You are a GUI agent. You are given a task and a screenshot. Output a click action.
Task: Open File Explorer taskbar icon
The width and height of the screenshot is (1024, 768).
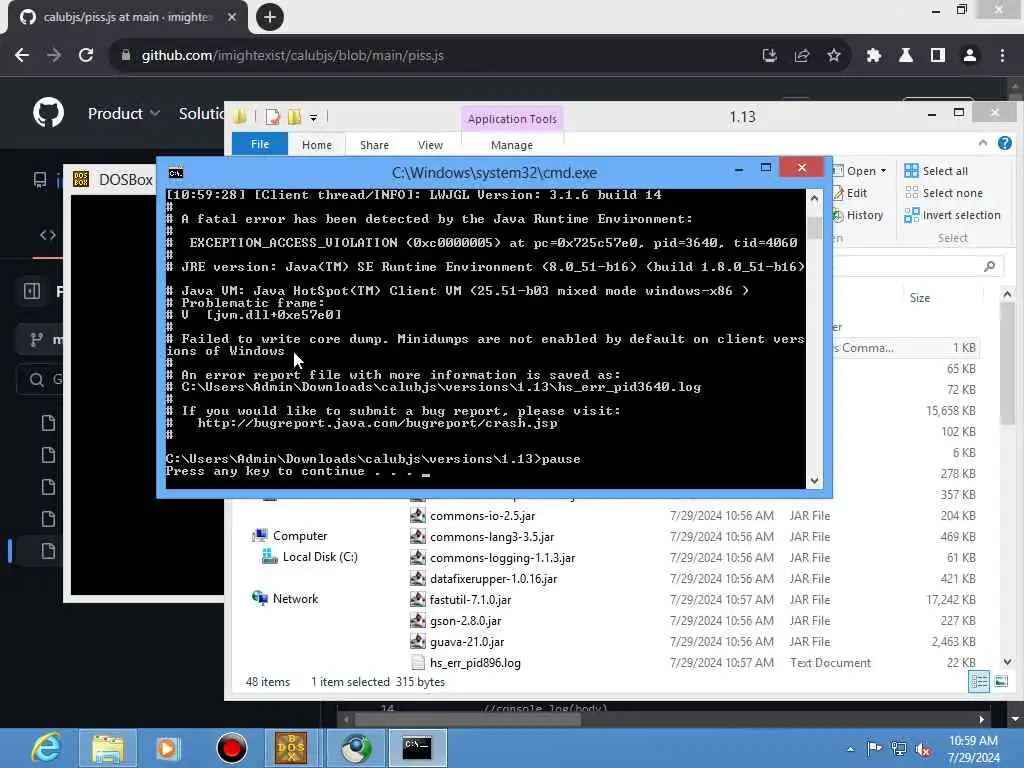pyautogui.click(x=108, y=748)
